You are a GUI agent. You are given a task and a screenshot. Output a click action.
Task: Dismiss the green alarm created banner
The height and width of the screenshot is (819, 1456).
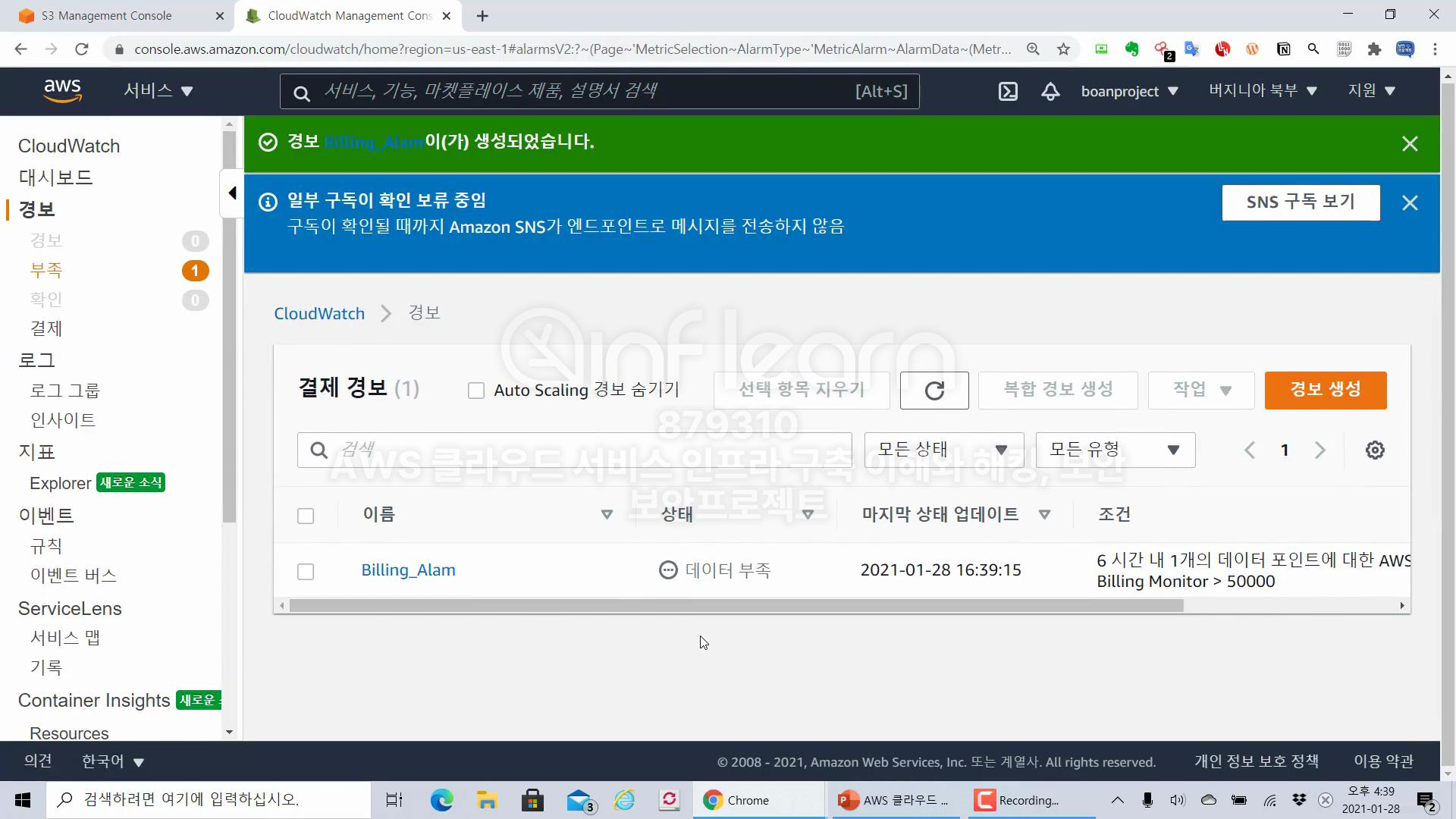coord(1410,144)
